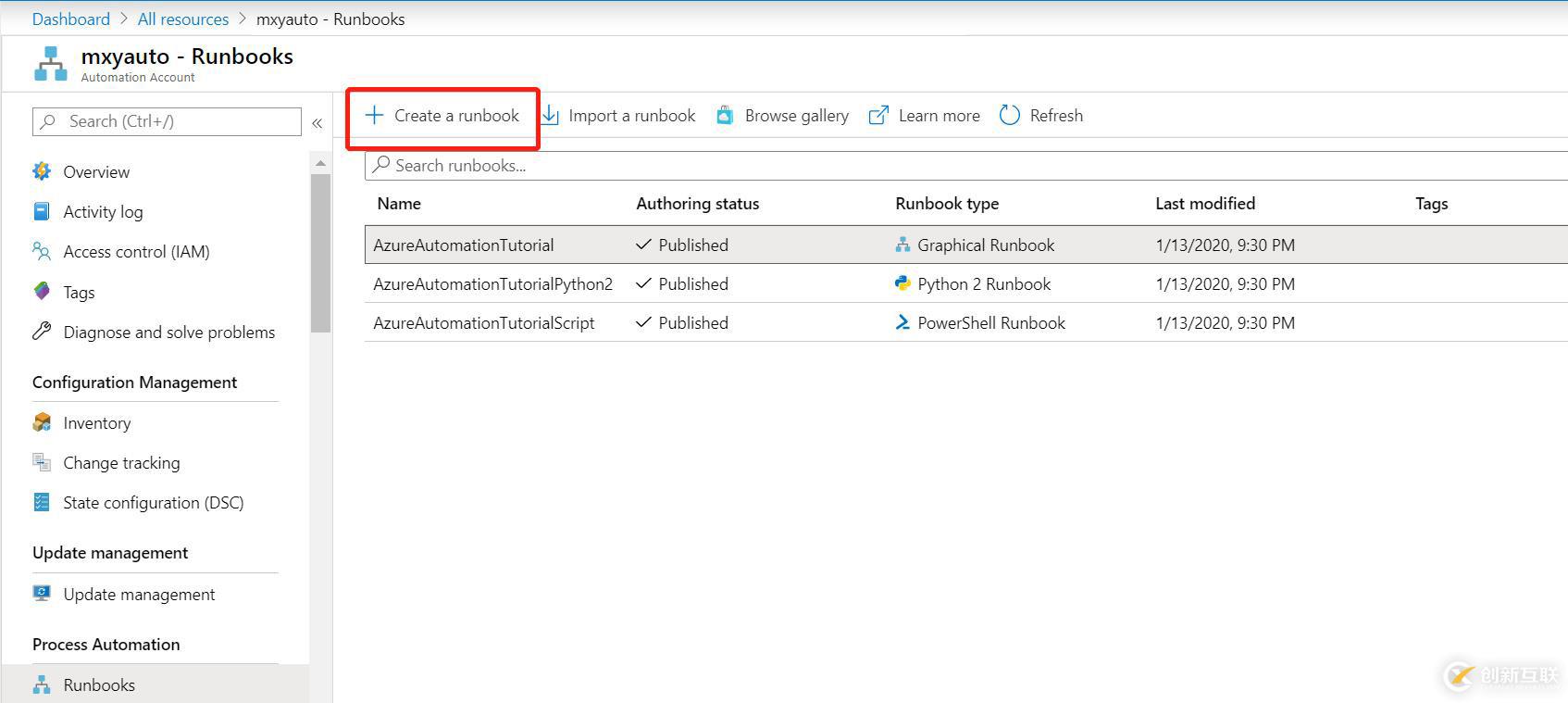Click the Learn more external link icon

878,116
